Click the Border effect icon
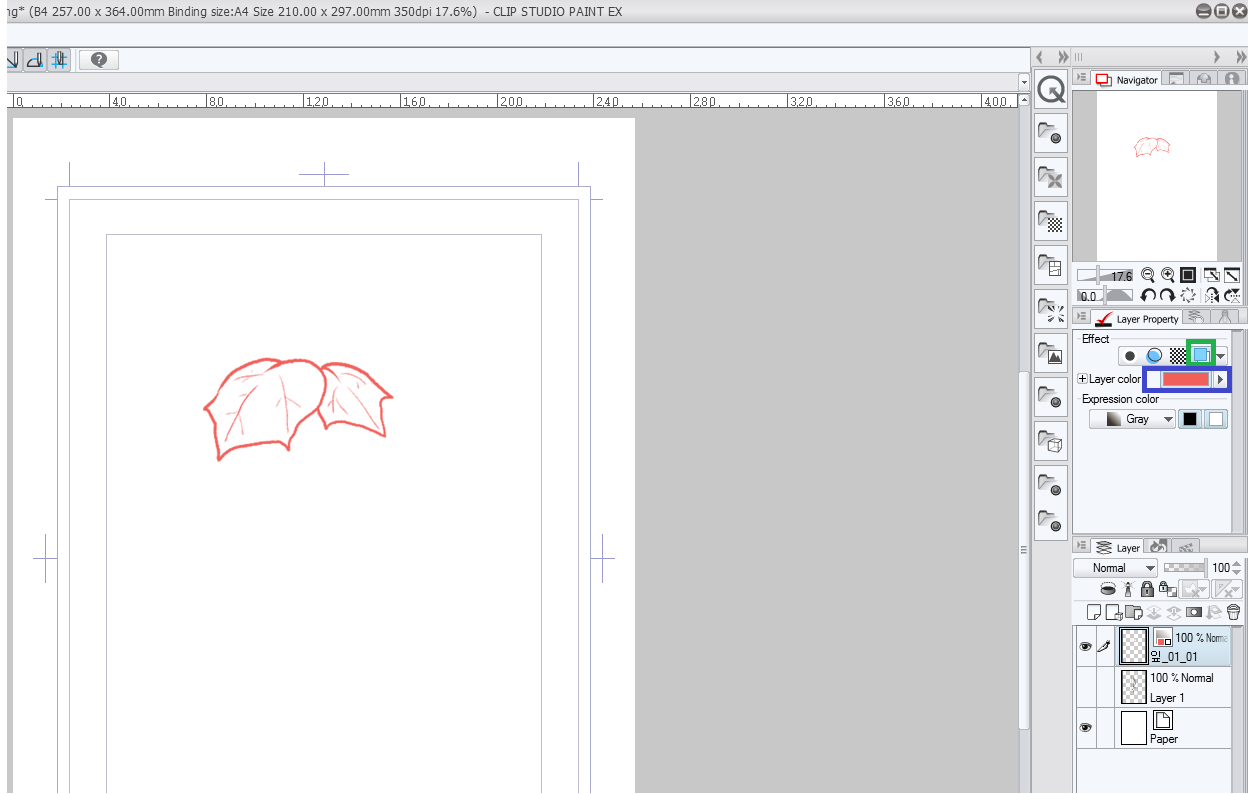Viewport: 1248px width, 794px height. [x=1130, y=355]
